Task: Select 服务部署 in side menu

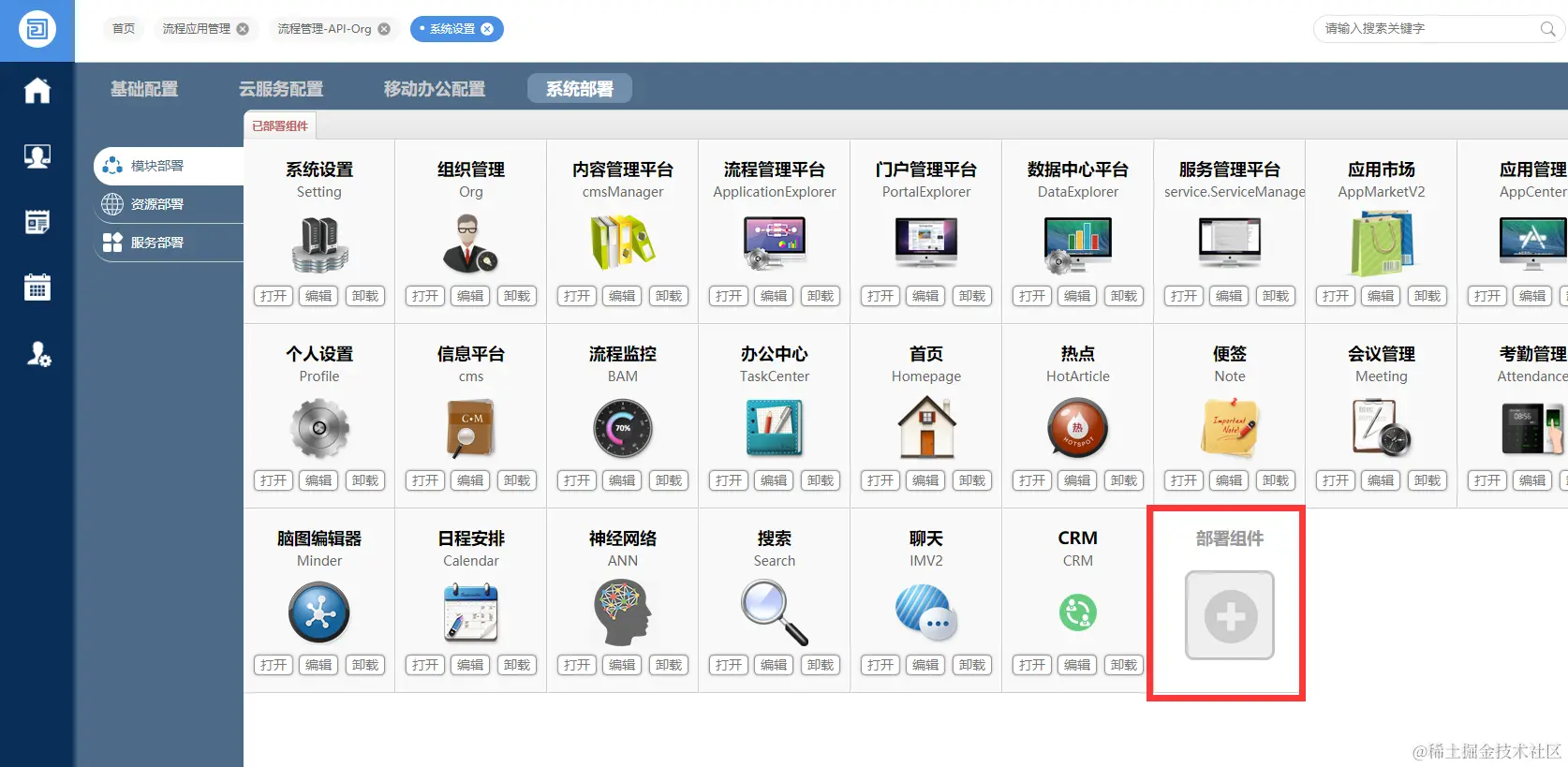Action: [169, 243]
